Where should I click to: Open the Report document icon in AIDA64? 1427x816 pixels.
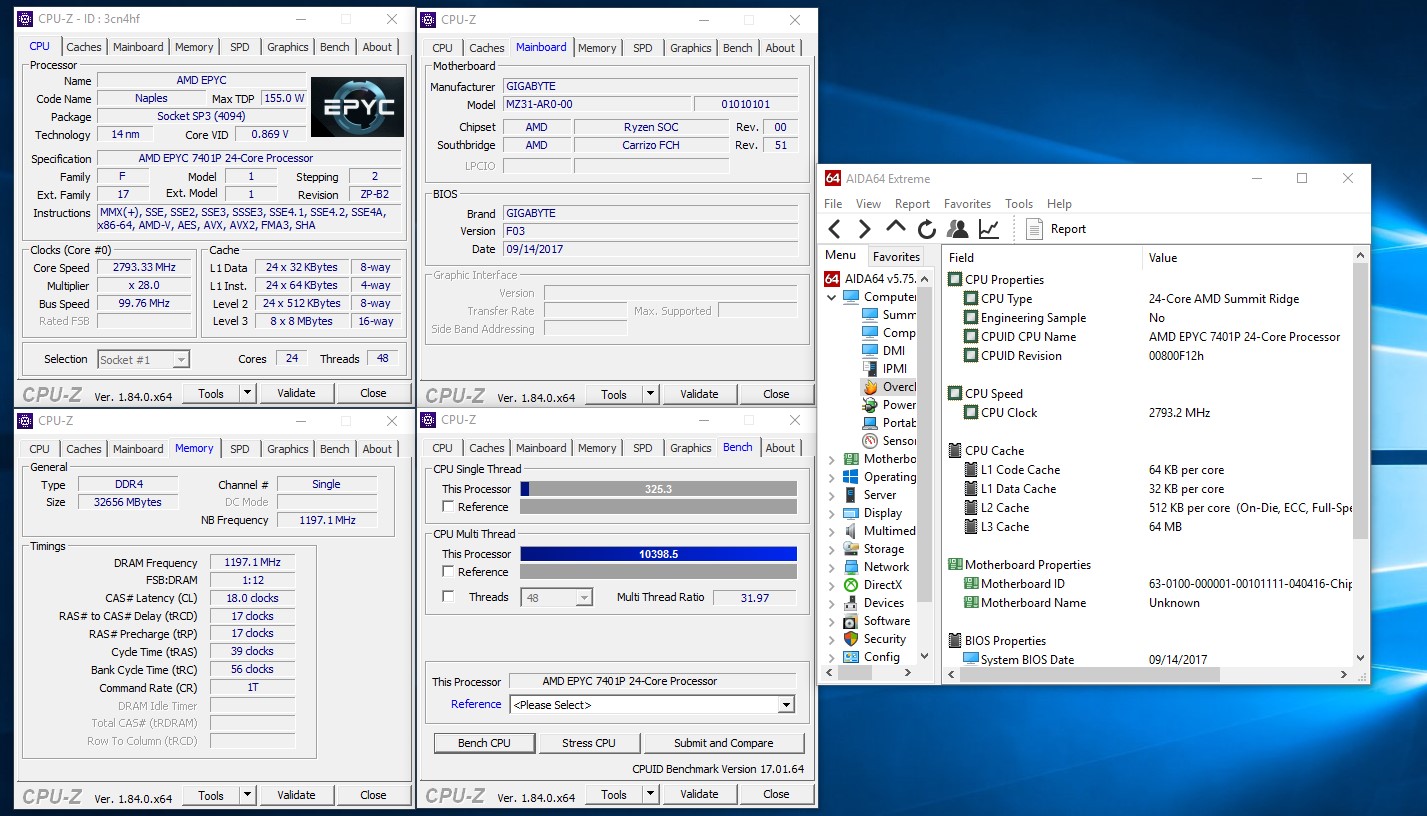click(1034, 229)
